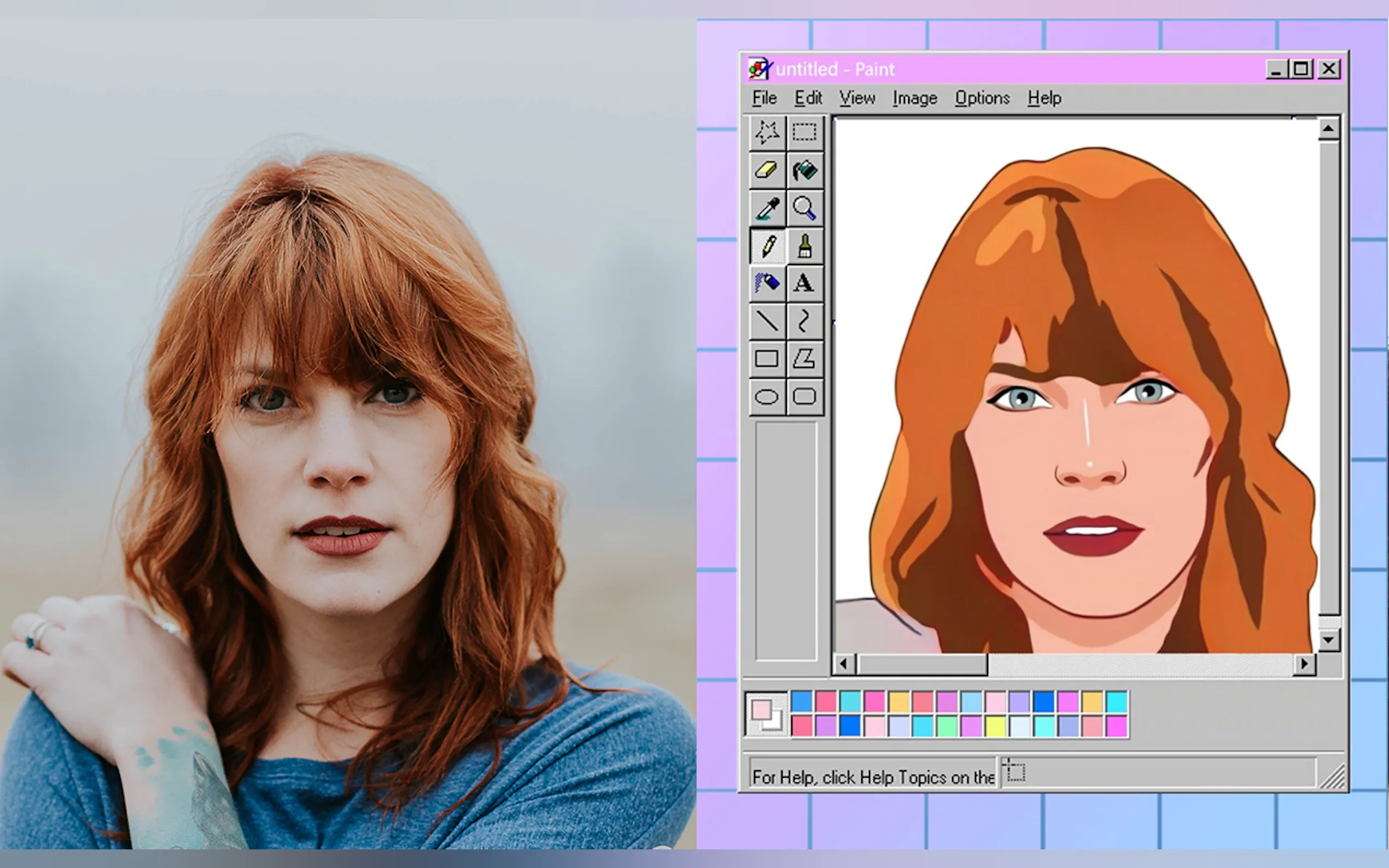Select the Free-Form Select tool
This screenshot has height=868, width=1389.
[x=767, y=133]
